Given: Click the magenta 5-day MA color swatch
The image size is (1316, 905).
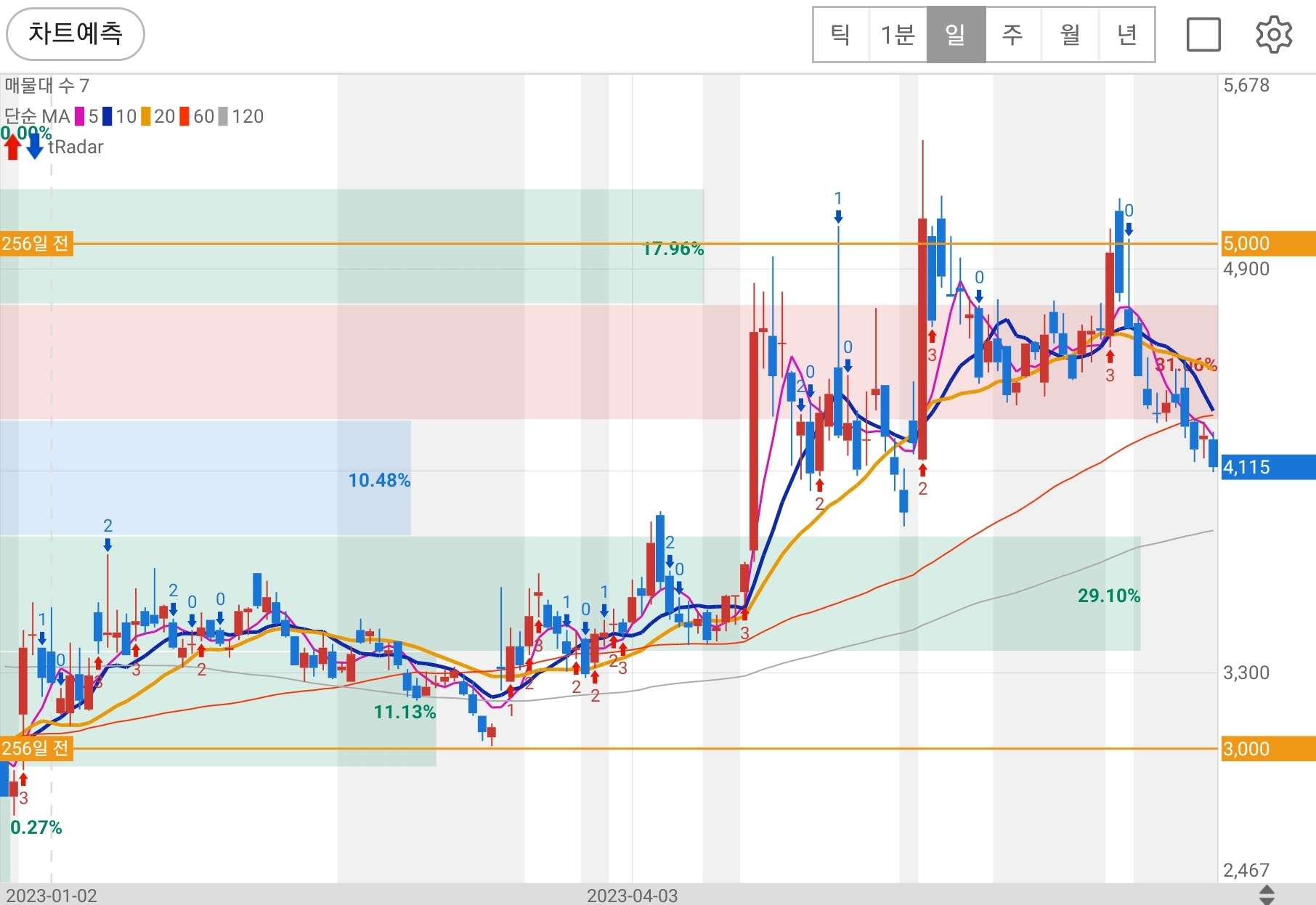Looking at the screenshot, I should coord(80,116).
